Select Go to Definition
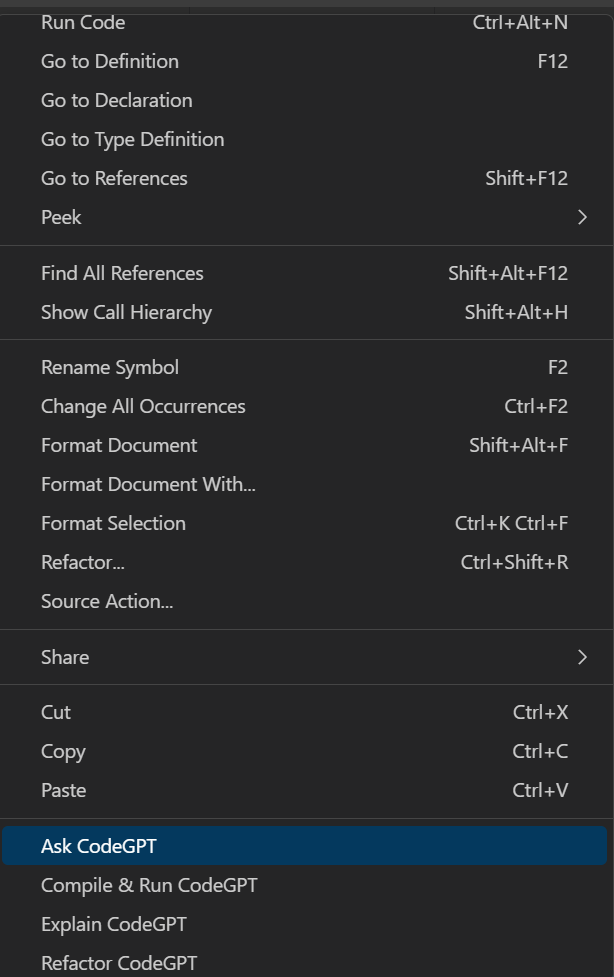Screen dimensions: 614x977 click(x=109, y=61)
